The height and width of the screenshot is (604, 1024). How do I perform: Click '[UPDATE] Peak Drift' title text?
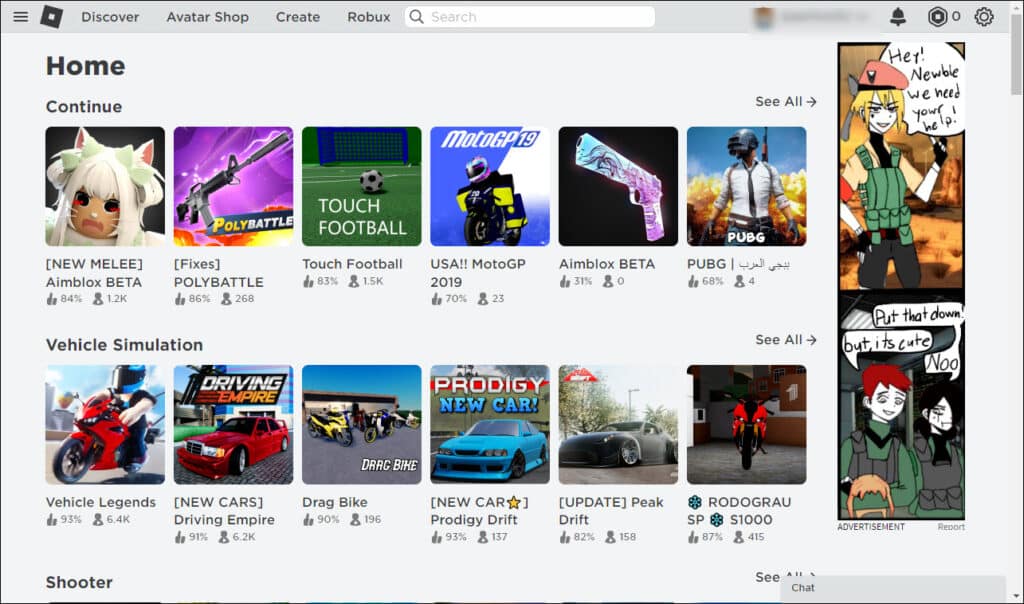point(611,511)
